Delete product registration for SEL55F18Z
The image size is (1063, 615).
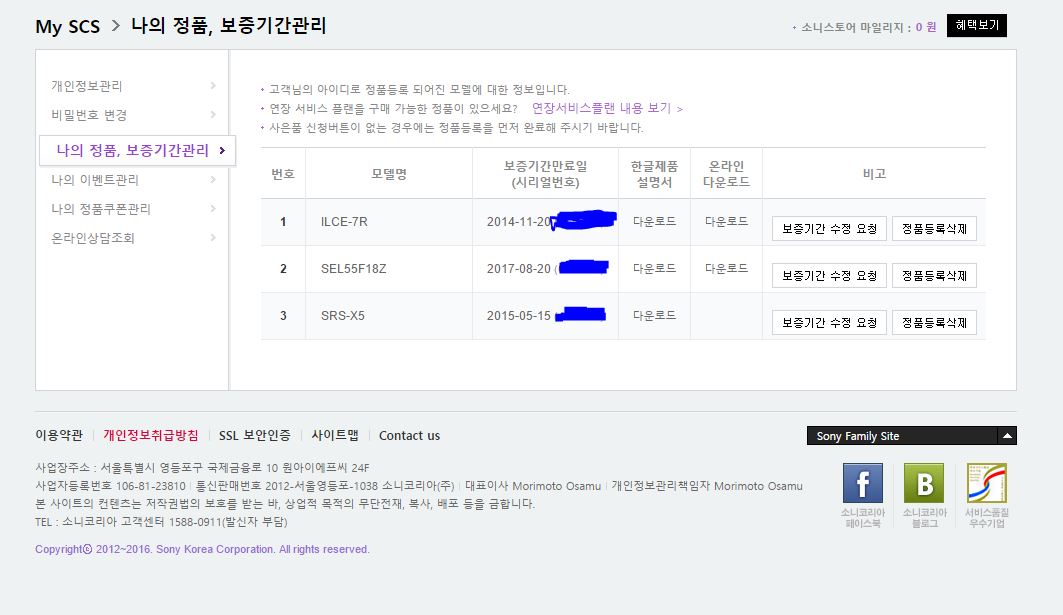tap(934, 276)
